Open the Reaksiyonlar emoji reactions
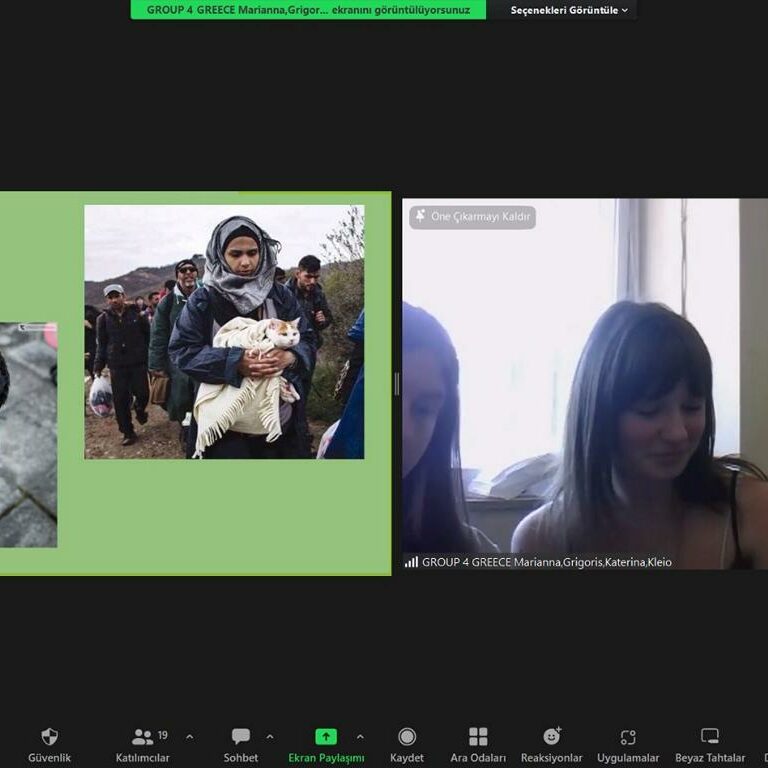This screenshot has height=768, width=768. click(x=551, y=737)
